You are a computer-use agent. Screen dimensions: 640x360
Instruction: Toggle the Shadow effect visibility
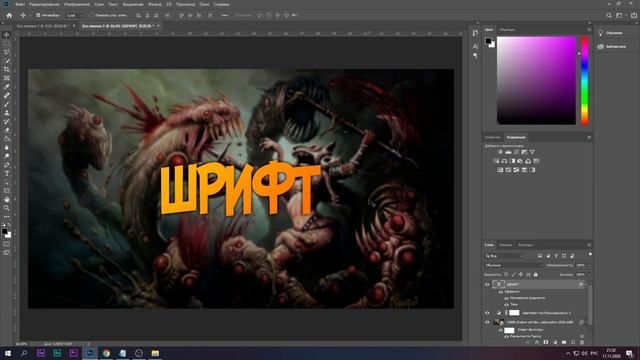[506, 304]
